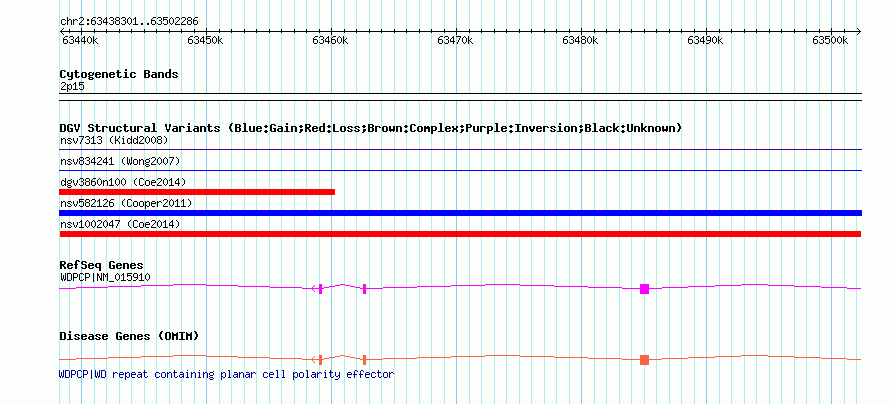Image resolution: width=890 pixels, height=404 pixels.
Task: Click the large magenta WDPCP exon block
Action: pyautogui.click(x=644, y=289)
